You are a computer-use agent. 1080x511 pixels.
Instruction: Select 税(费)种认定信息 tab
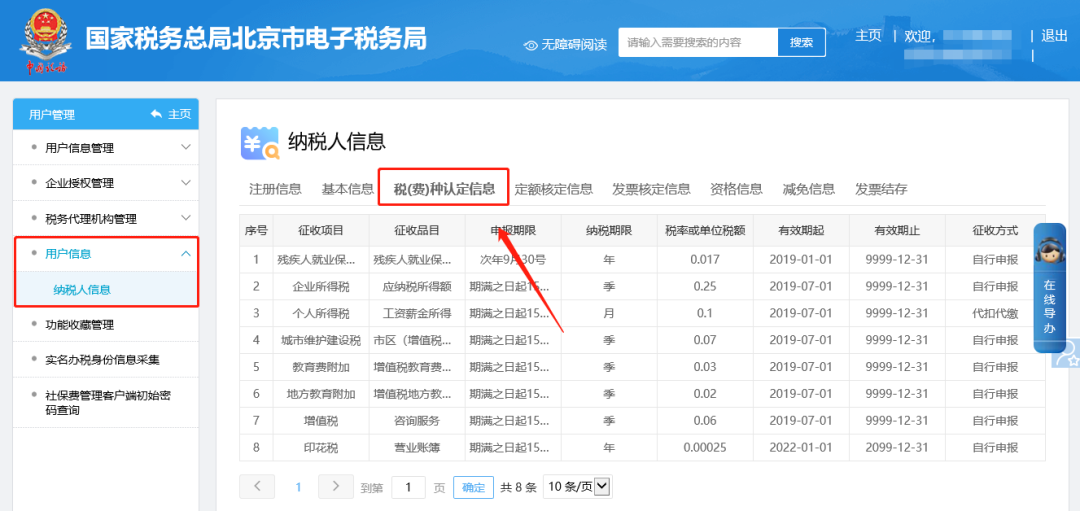point(444,189)
